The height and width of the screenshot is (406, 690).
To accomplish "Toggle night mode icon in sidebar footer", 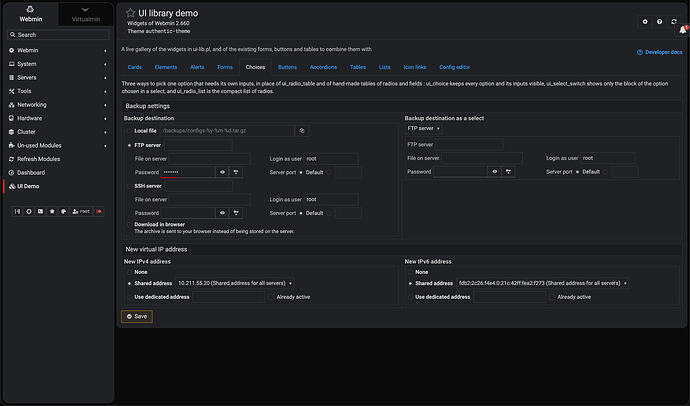I will coord(29,212).
